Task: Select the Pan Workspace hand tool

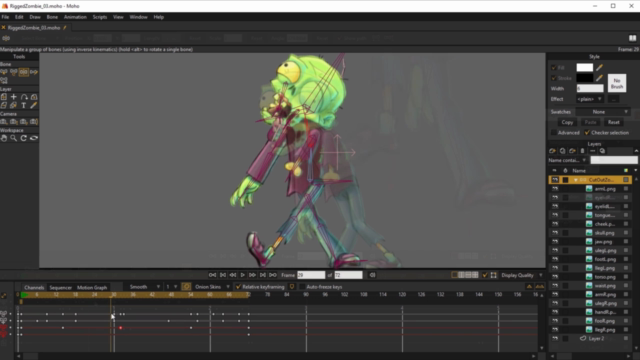Action: point(4,138)
